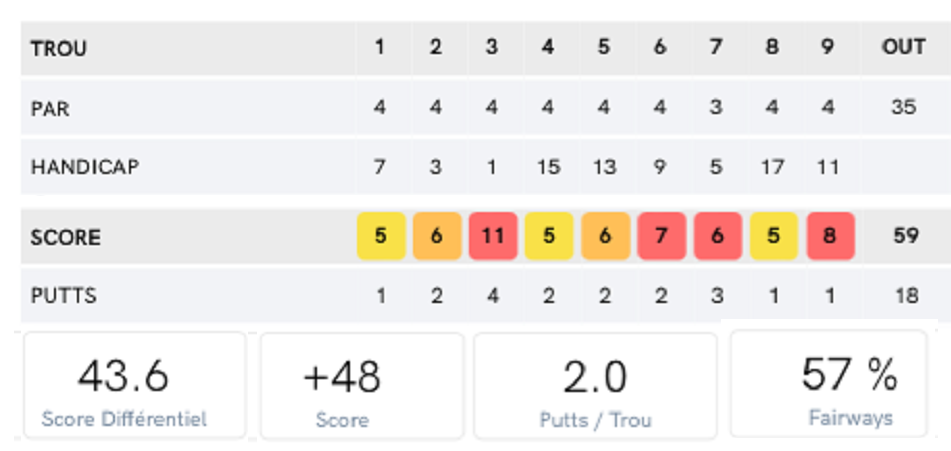Click the red score 7 badge

point(660,237)
